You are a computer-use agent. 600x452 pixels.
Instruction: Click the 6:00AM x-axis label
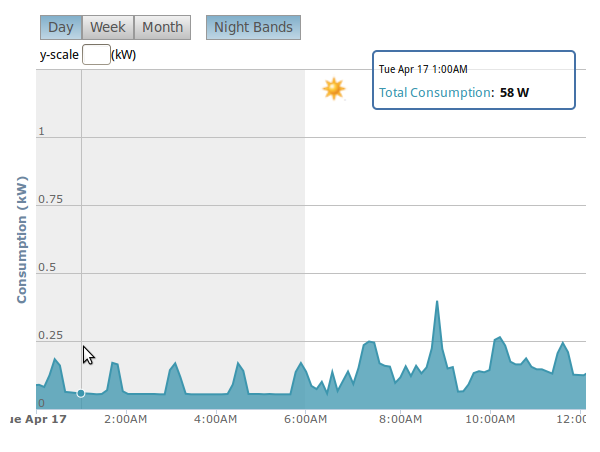pyautogui.click(x=304, y=420)
